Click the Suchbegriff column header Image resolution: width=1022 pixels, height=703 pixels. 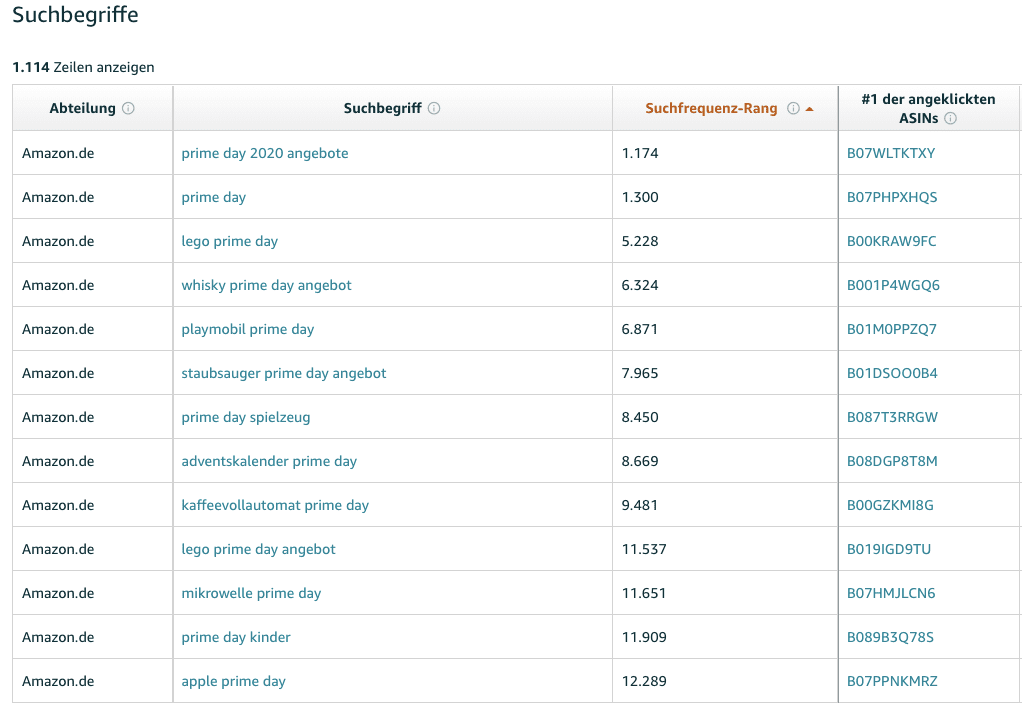[x=383, y=108]
